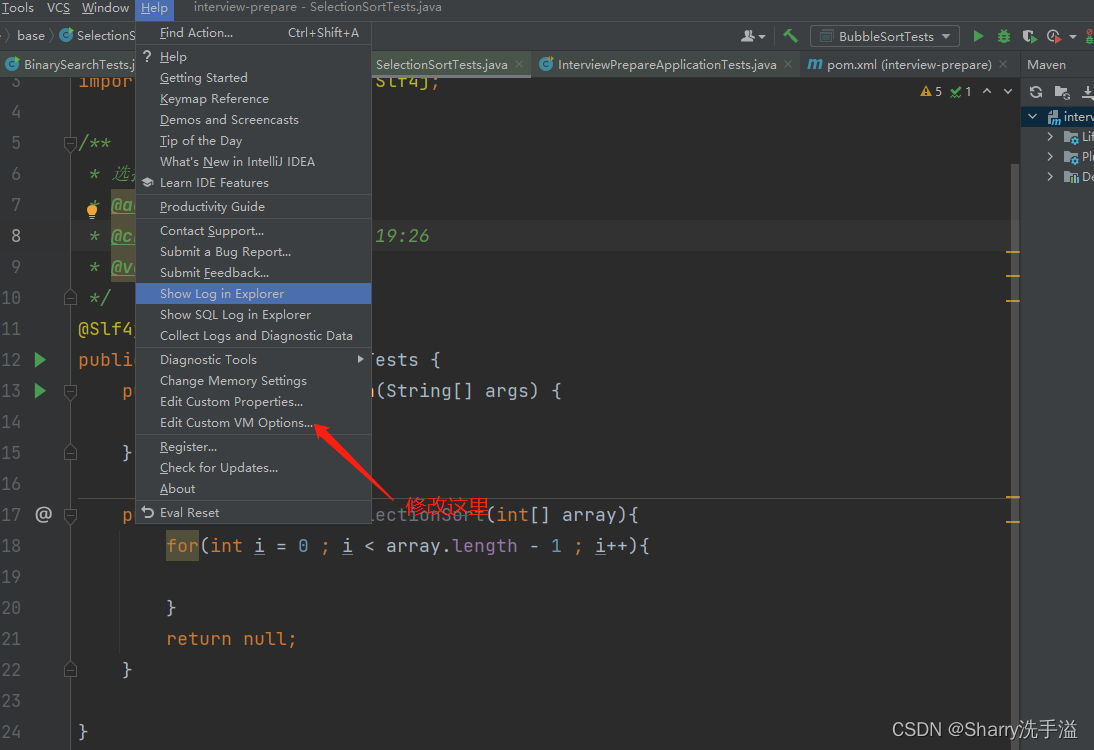1094x750 pixels.
Task: Close the pom.xml tab
Action: [1003, 64]
